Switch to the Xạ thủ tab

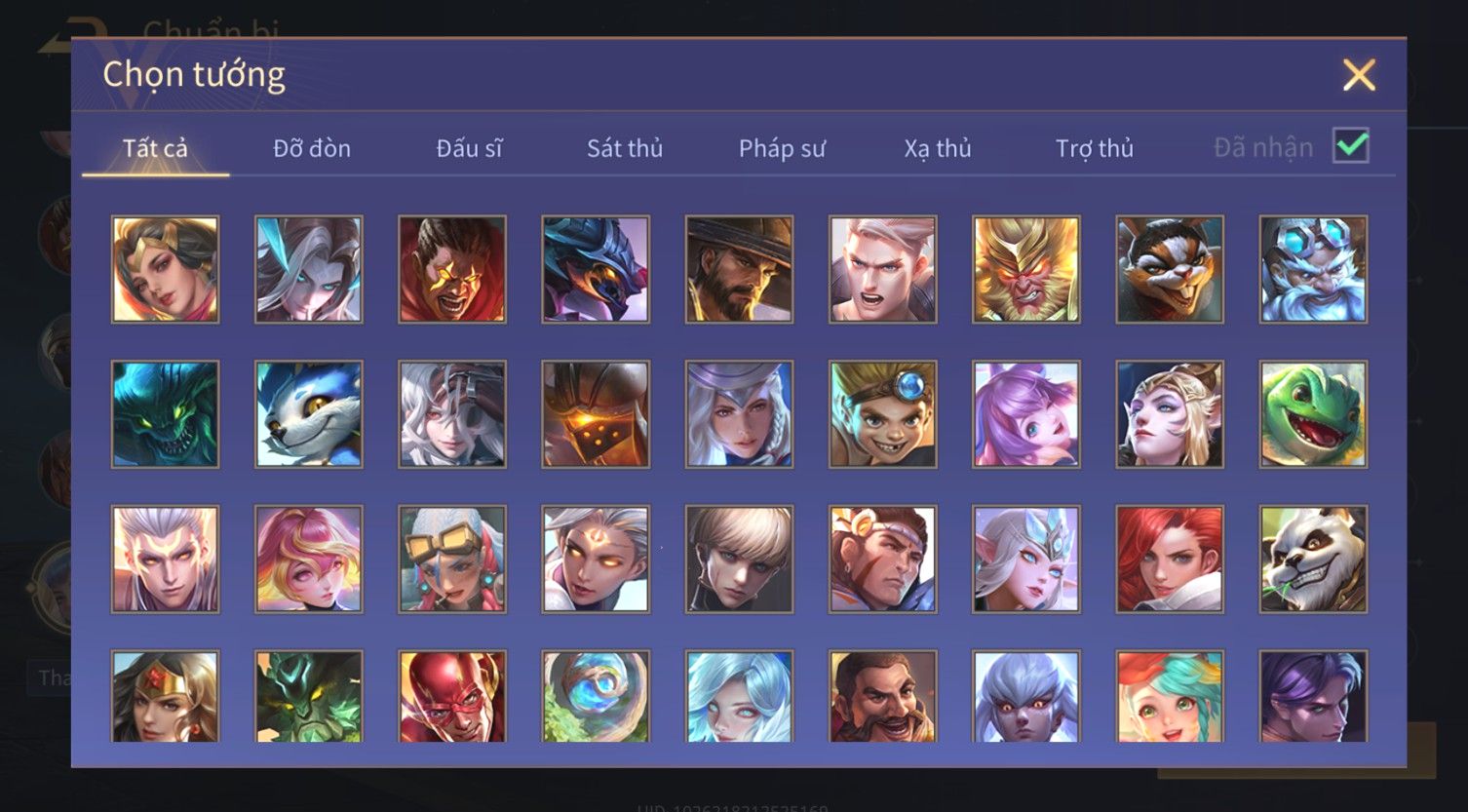[938, 148]
